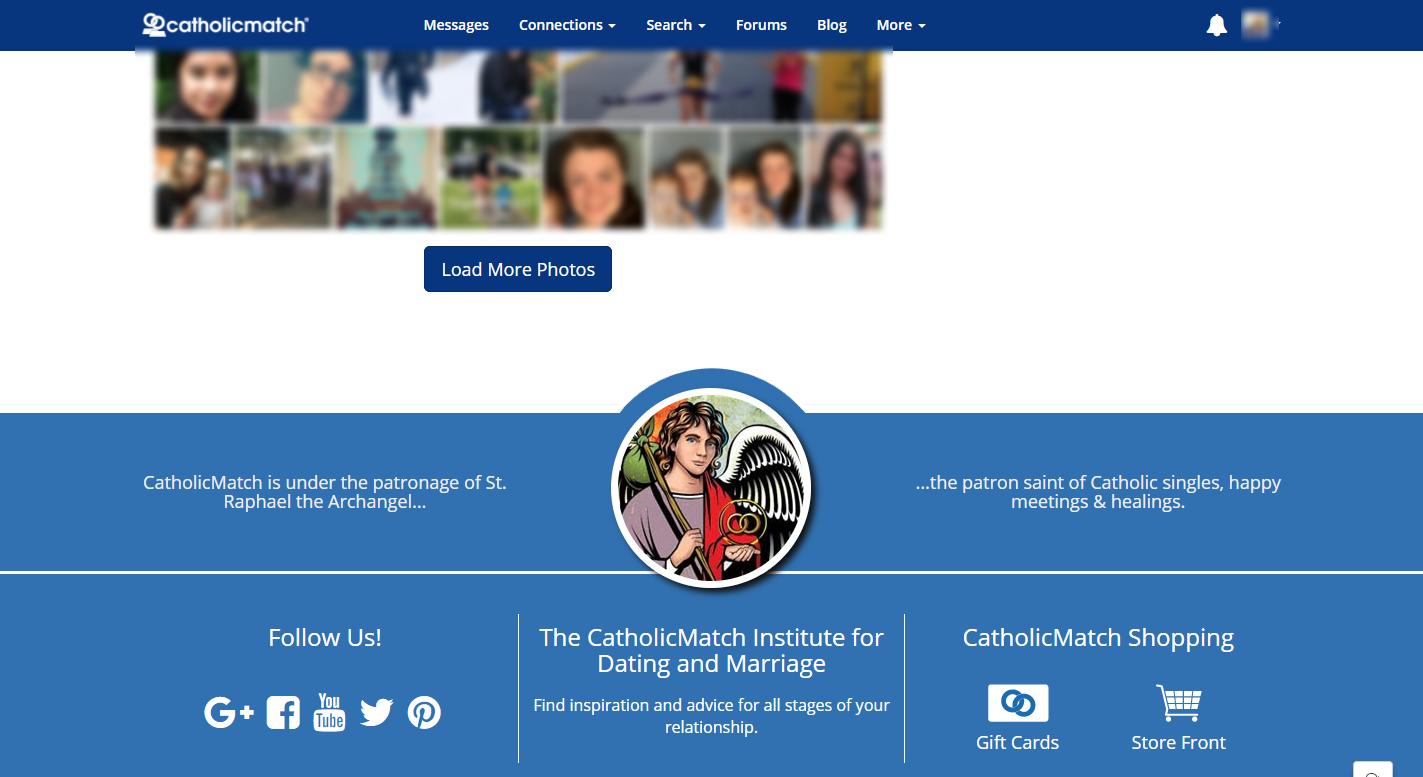Open the Blog page

(832, 25)
